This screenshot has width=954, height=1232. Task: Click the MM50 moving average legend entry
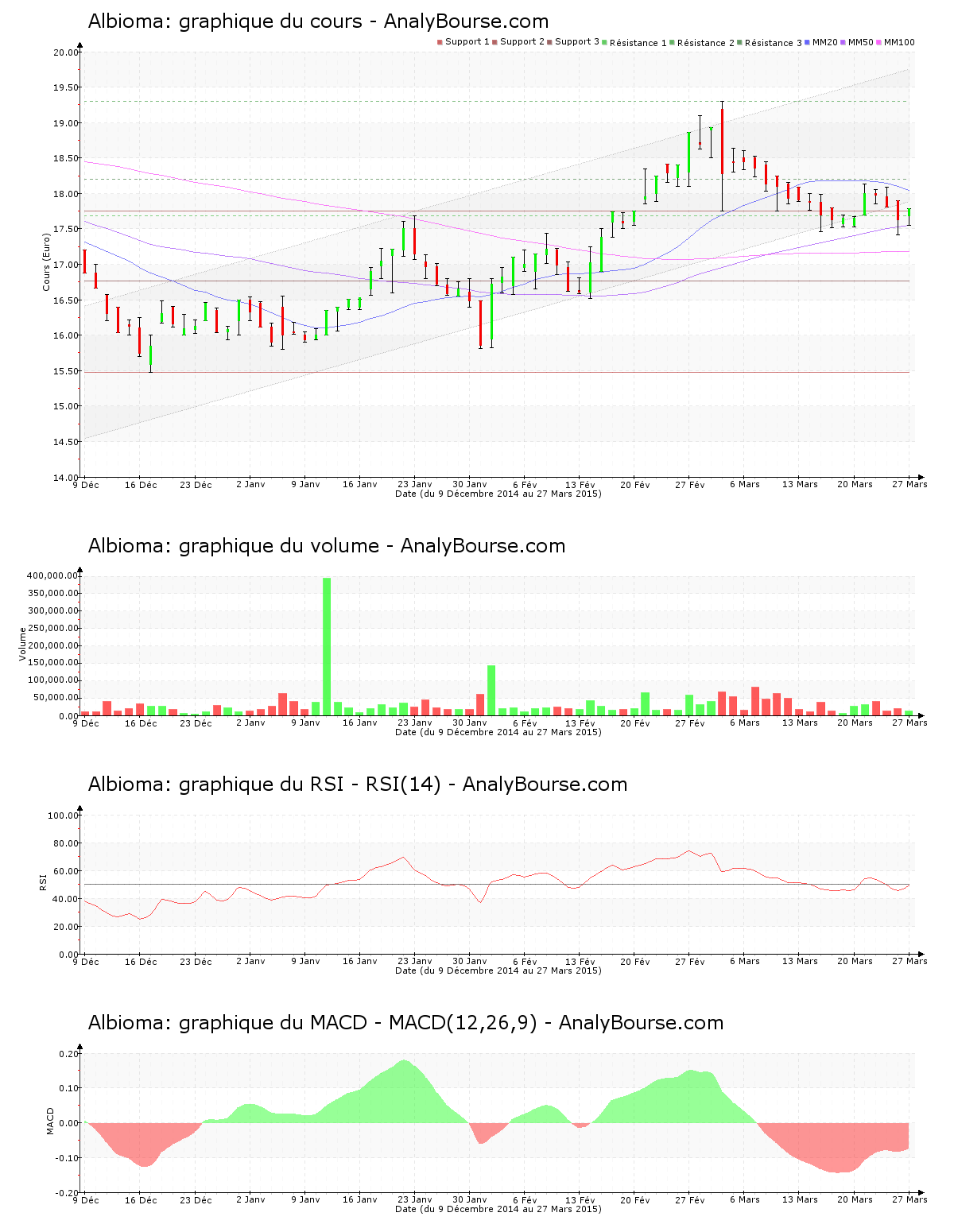(x=857, y=42)
